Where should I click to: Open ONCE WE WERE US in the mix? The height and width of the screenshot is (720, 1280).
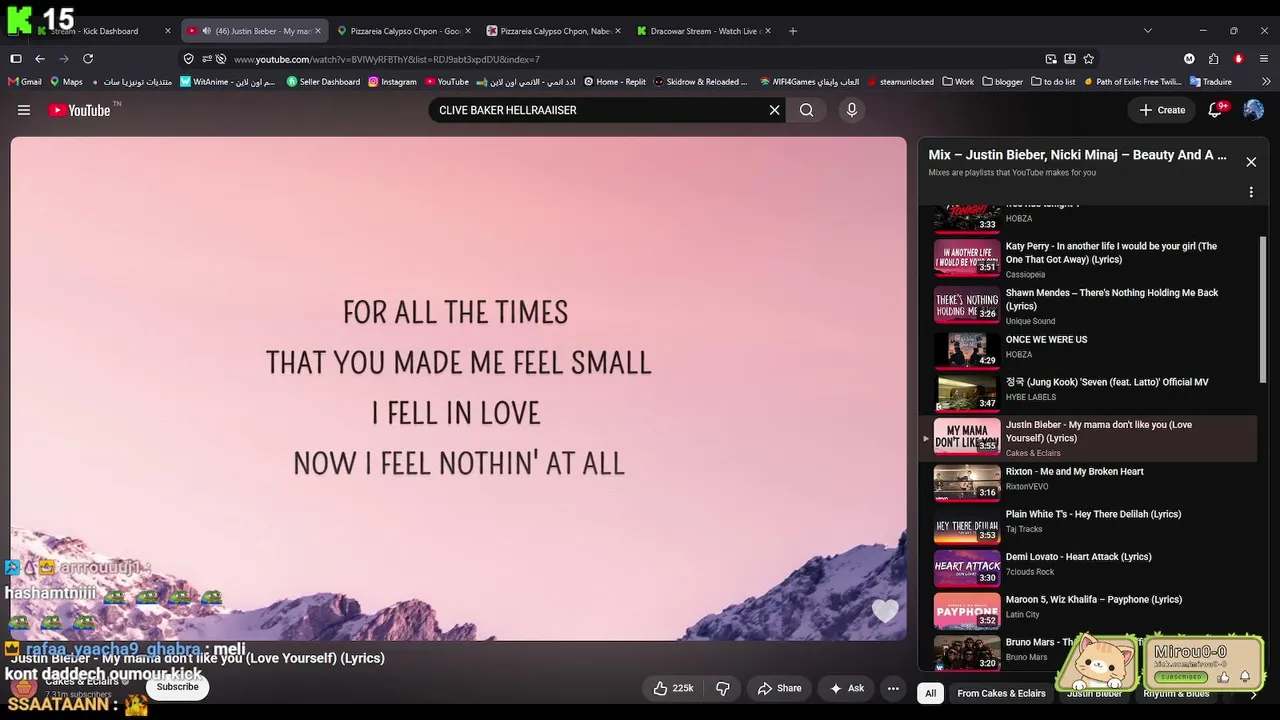click(x=1095, y=349)
